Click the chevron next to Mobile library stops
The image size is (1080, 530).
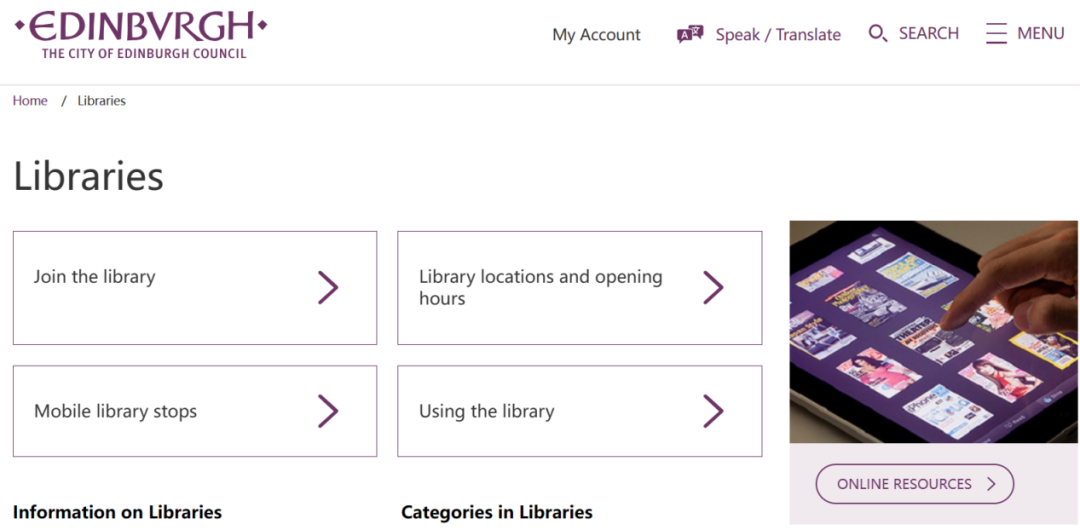coord(328,411)
